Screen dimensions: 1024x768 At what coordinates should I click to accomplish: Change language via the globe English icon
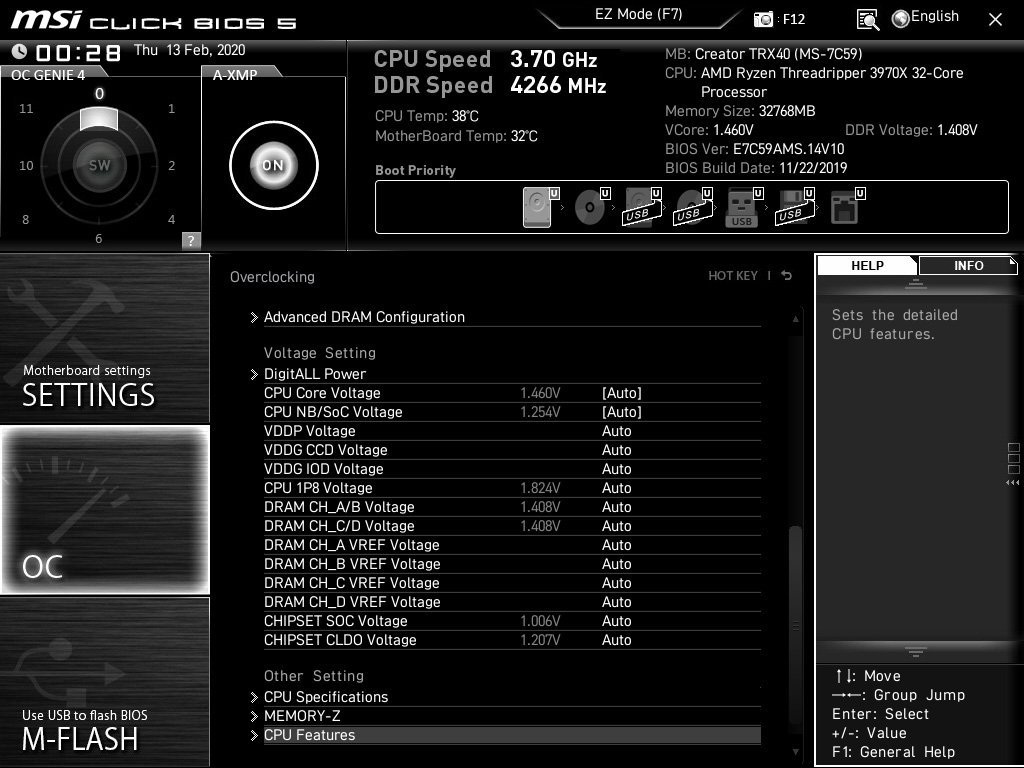point(926,18)
